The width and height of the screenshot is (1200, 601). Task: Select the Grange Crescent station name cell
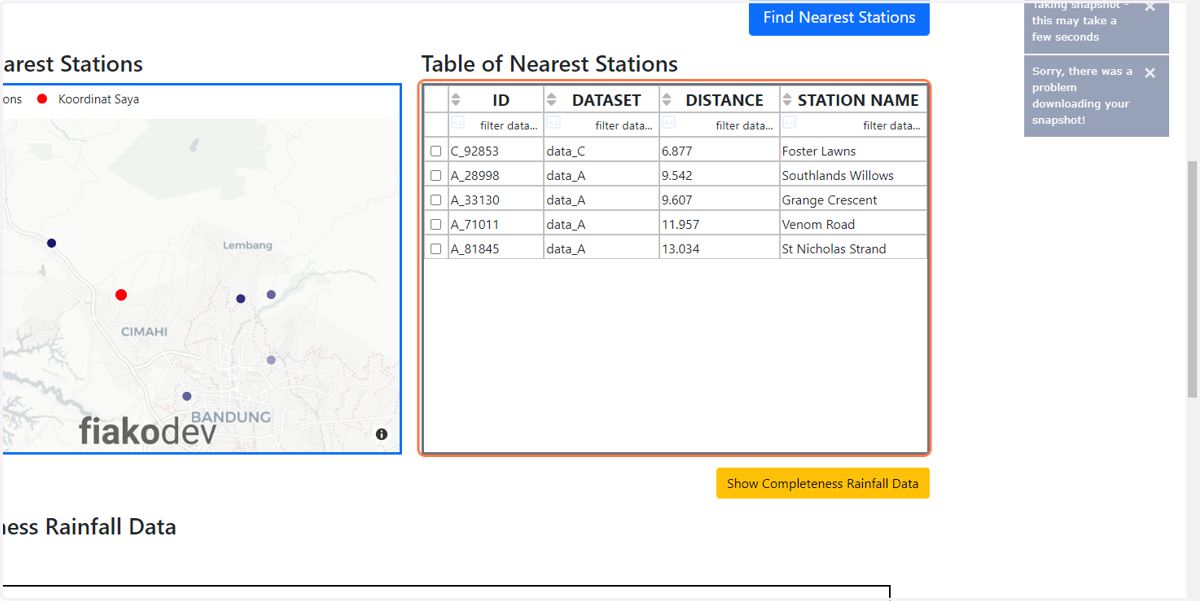click(x=853, y=200)
